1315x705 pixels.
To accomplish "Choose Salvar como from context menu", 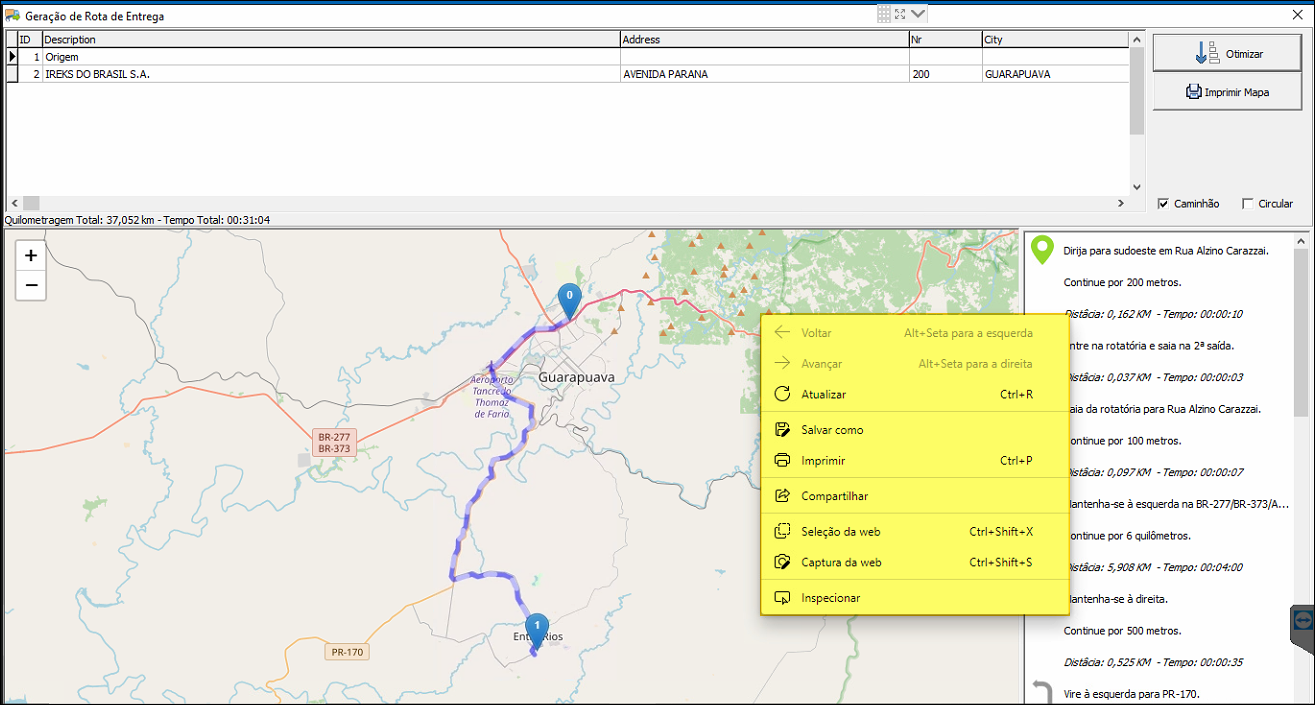I will 914,430.
